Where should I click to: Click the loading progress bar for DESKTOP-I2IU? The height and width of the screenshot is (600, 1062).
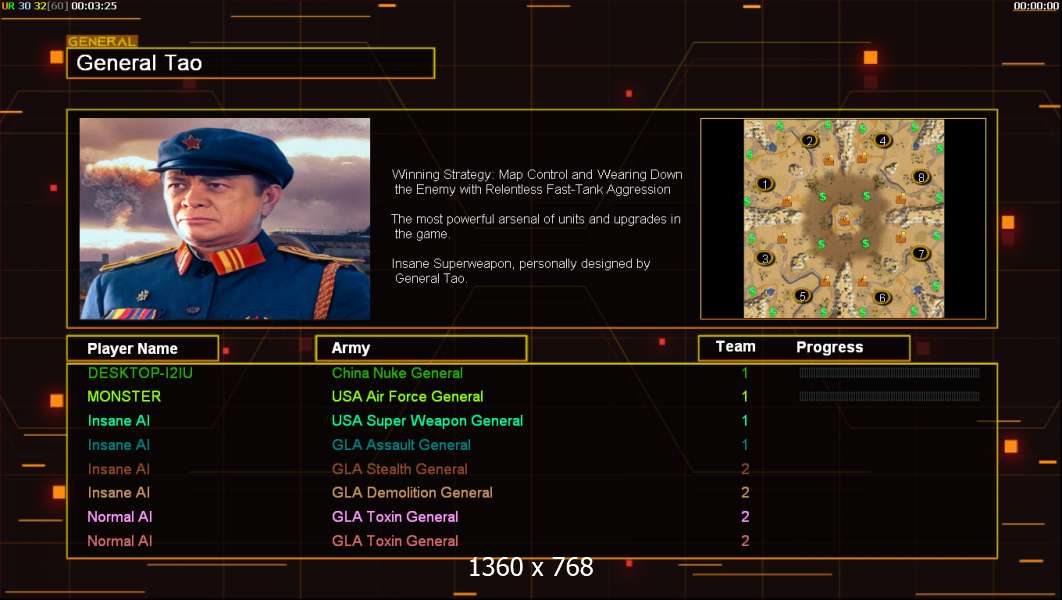tap(889, 372)
